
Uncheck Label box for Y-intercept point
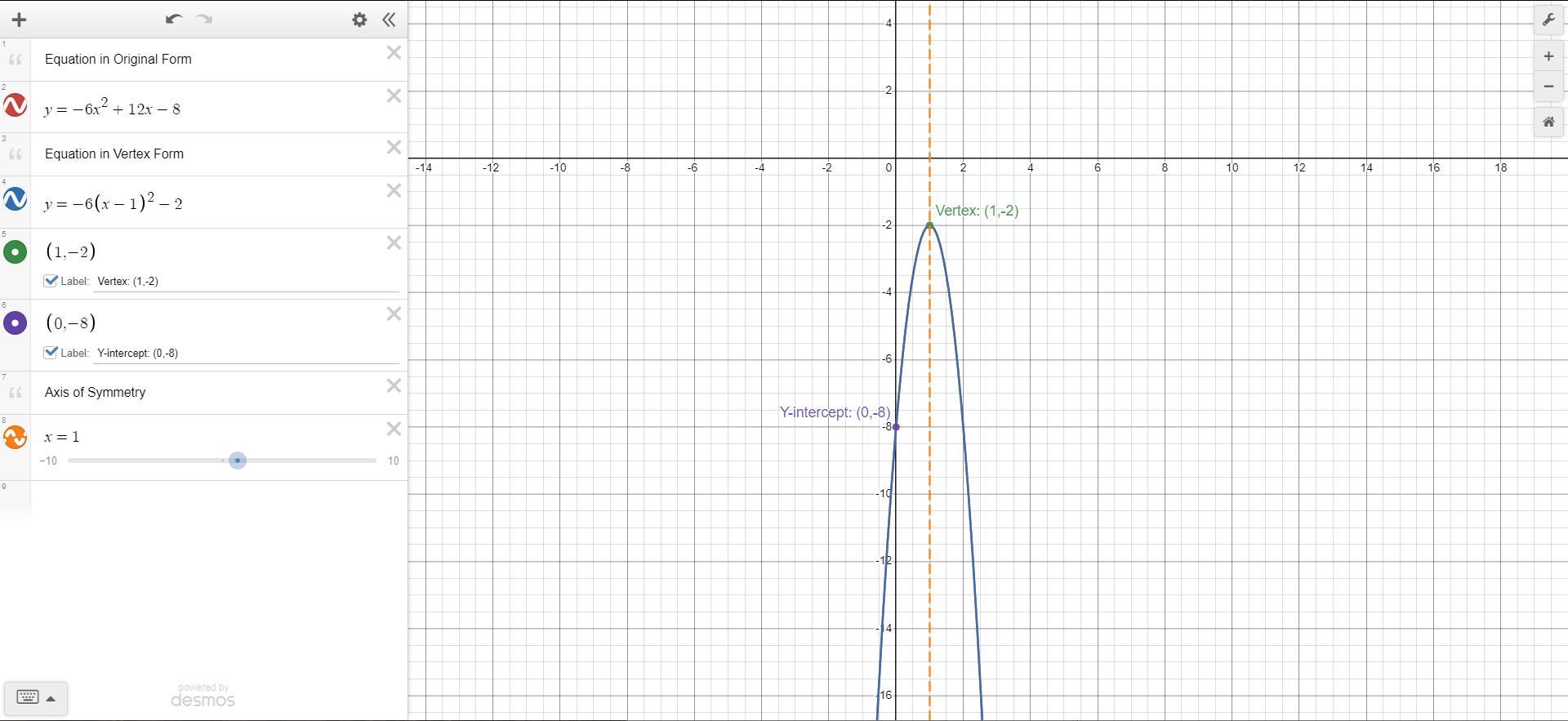51,353
